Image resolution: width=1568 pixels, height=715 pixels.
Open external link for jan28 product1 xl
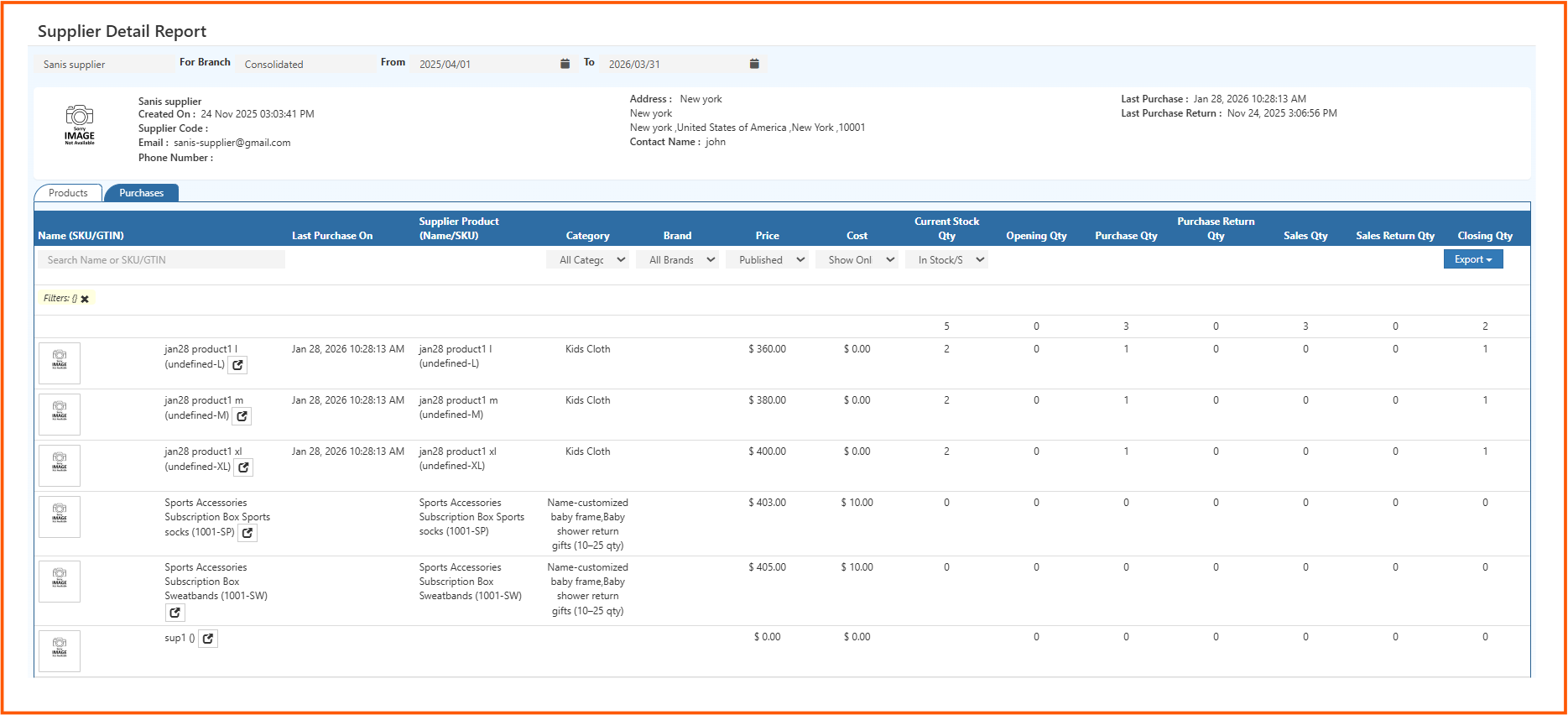pos(243,467)
